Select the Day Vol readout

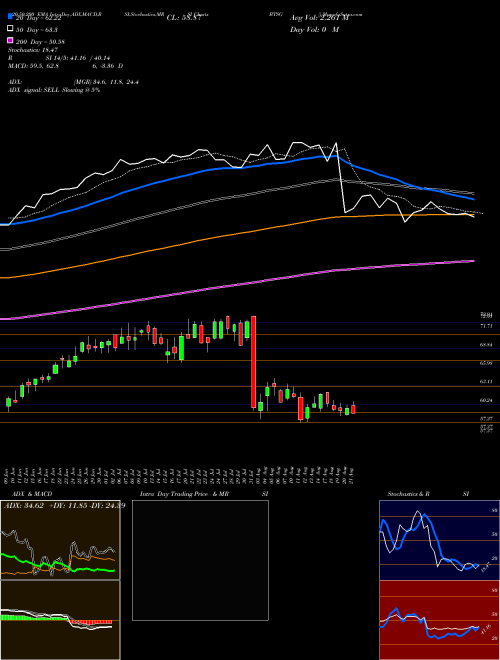coord(314,30)
